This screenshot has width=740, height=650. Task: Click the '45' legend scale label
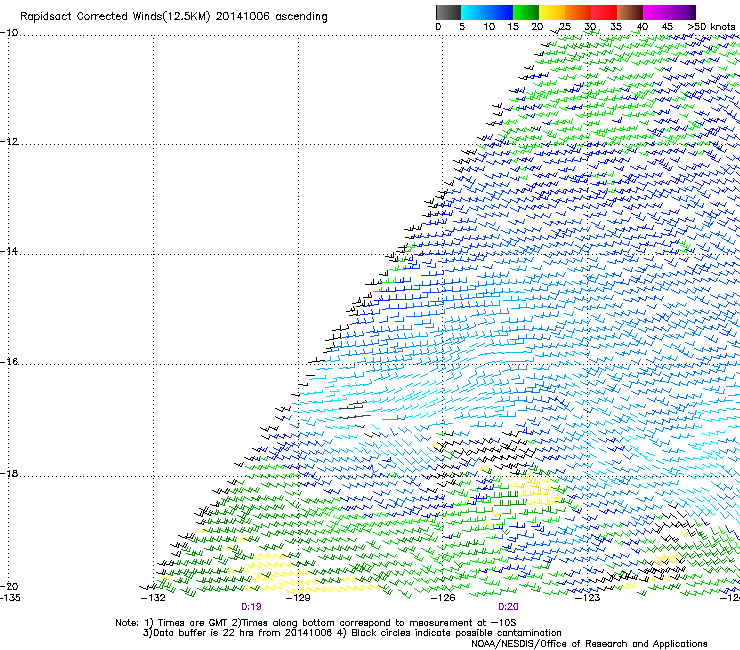pyautogui.click(x=667, y=27)
